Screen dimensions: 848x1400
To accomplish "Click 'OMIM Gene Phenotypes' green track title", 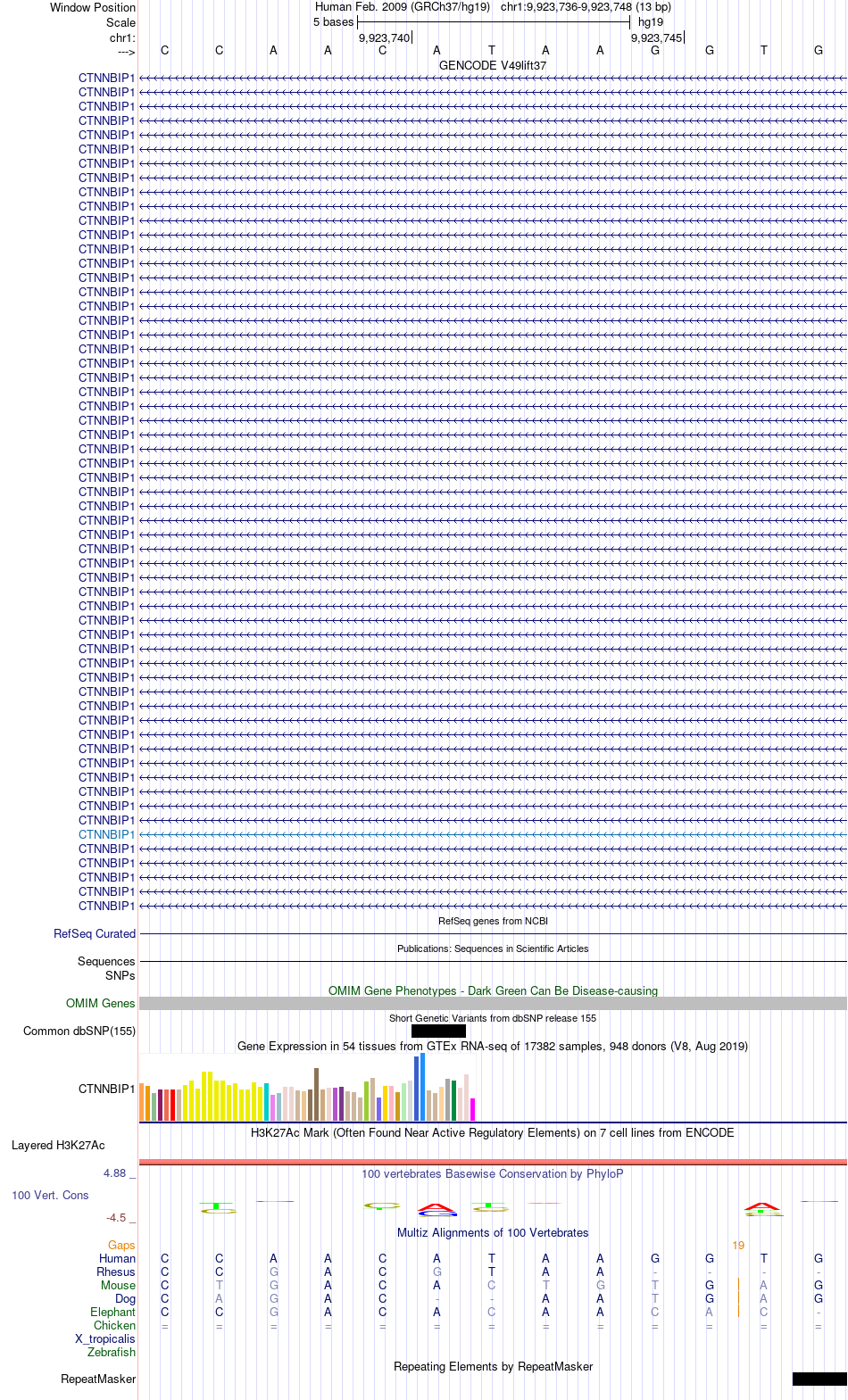I will [x=493, y=990].
